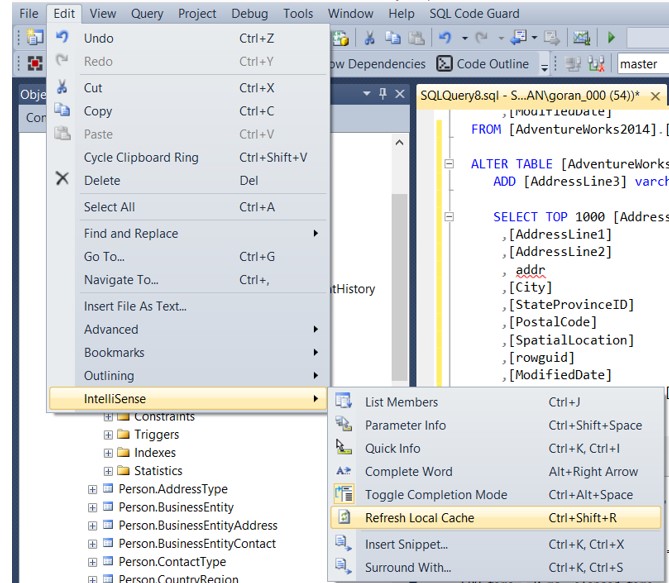Image resolution: width=669 pixels, height=583 pixels.
Task: Expand the Indexes folder node
Action: [108, 453]
